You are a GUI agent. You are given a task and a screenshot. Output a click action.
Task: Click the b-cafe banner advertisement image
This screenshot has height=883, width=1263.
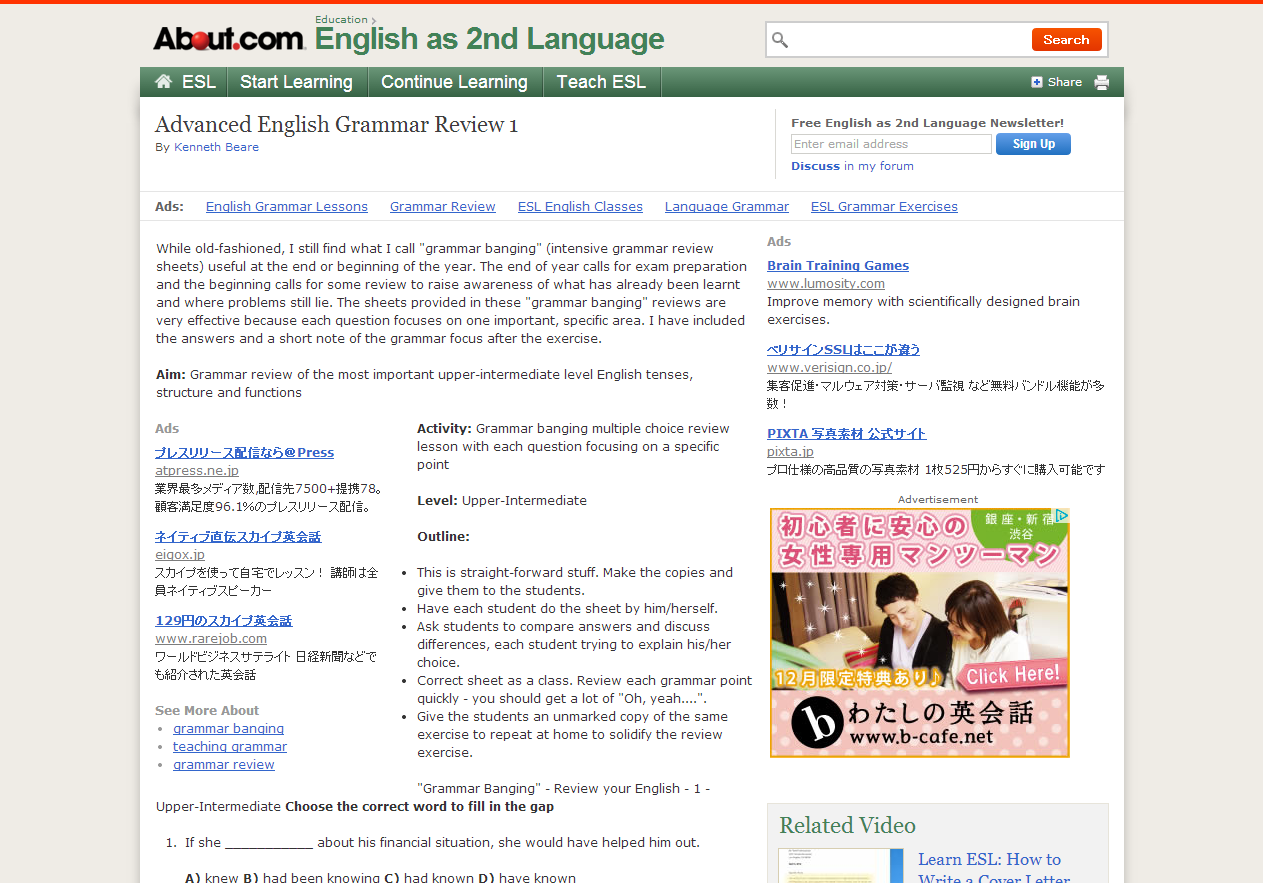coord(919,632)
